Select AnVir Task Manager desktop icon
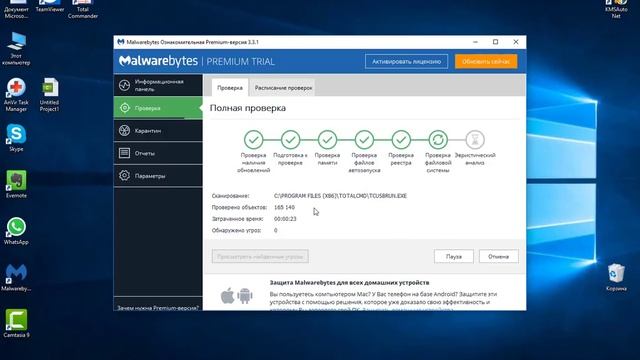 [16, 95]
